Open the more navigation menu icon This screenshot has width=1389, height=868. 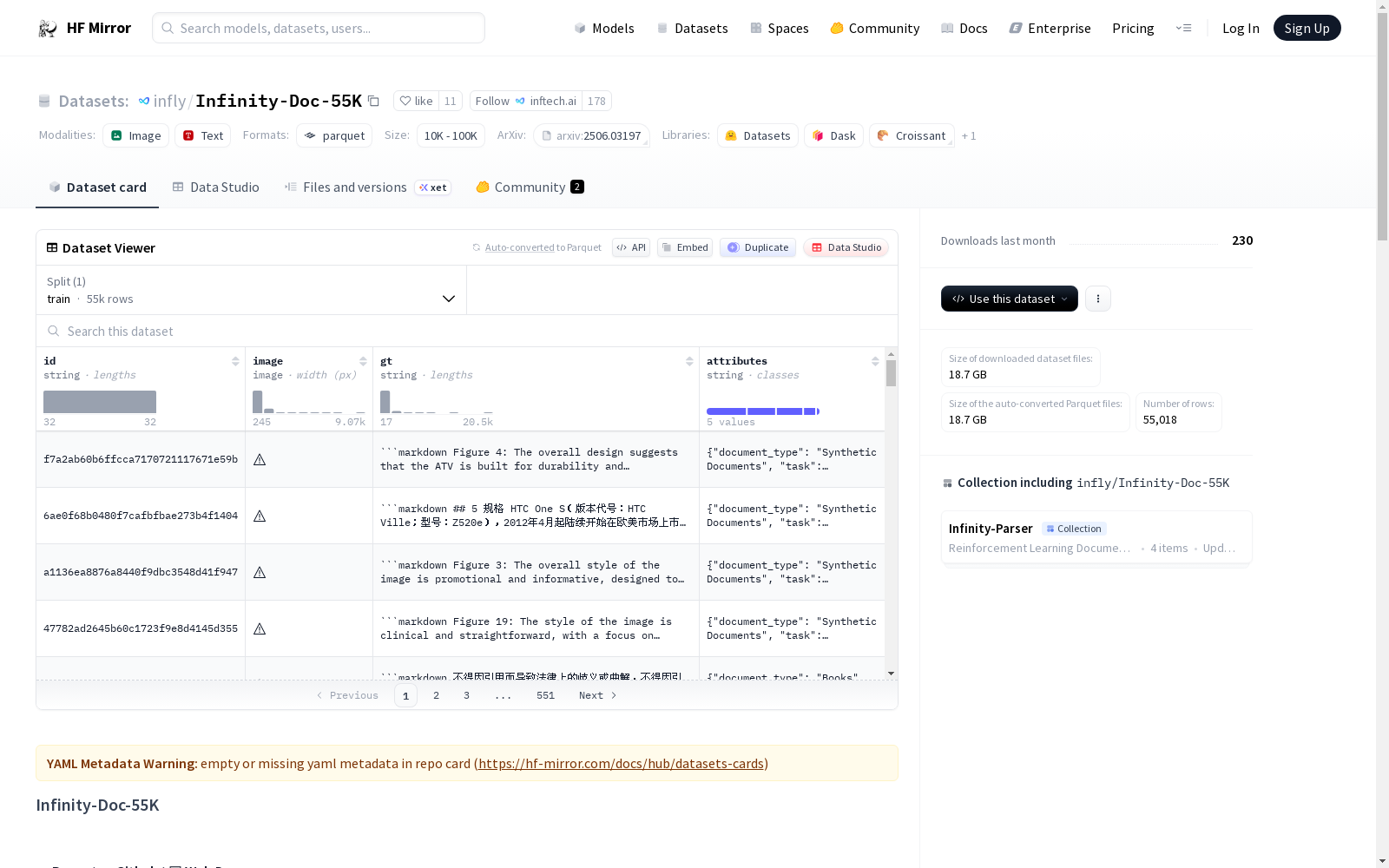click(x=1184, y=28)
